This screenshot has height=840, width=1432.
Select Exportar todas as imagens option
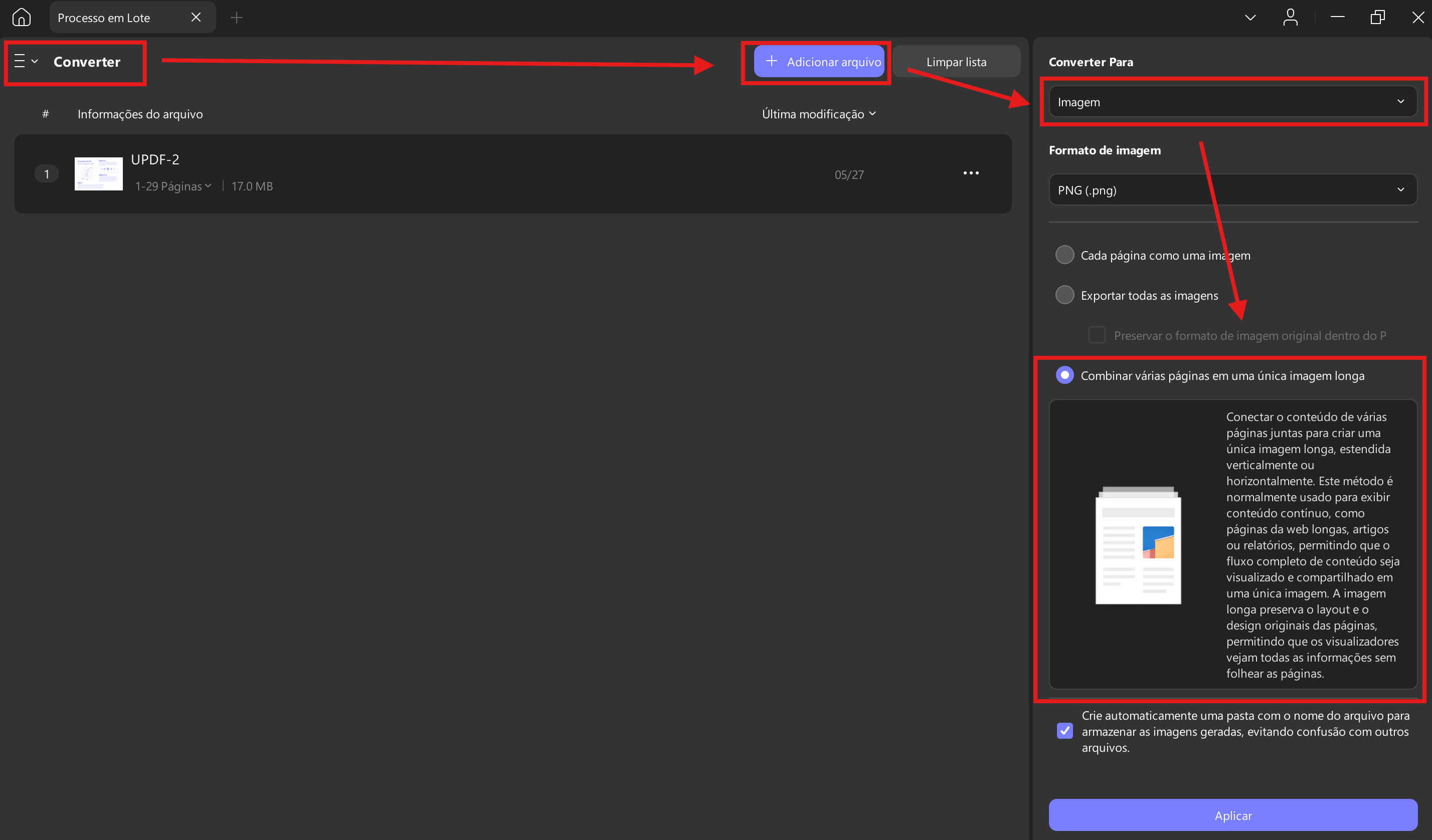1064,295
